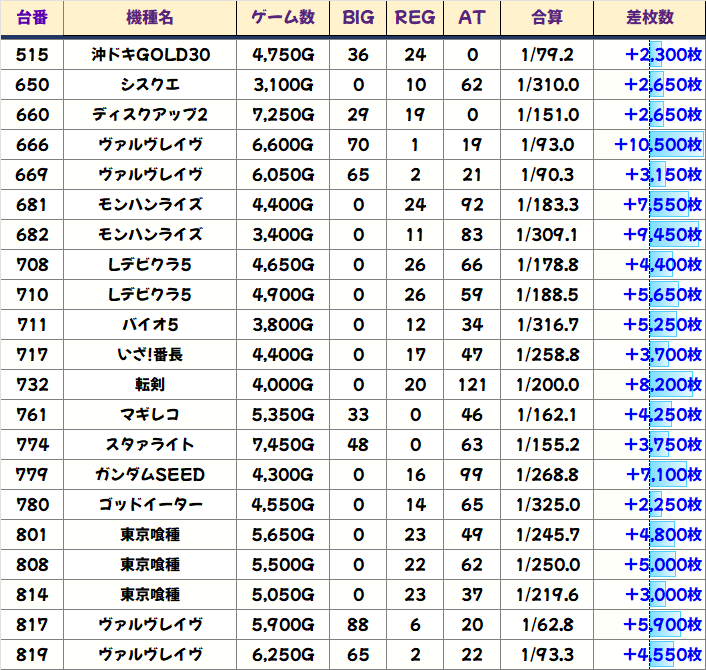Click the 1/325.0 combined rate
The height and width of the screenshot is (670, 706).
[548, 505]
